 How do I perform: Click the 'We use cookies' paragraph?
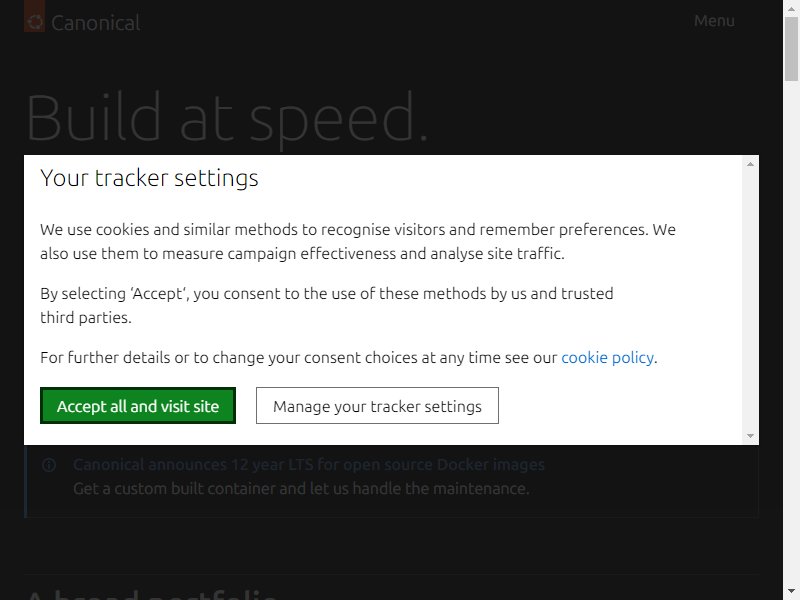point(358,241)
